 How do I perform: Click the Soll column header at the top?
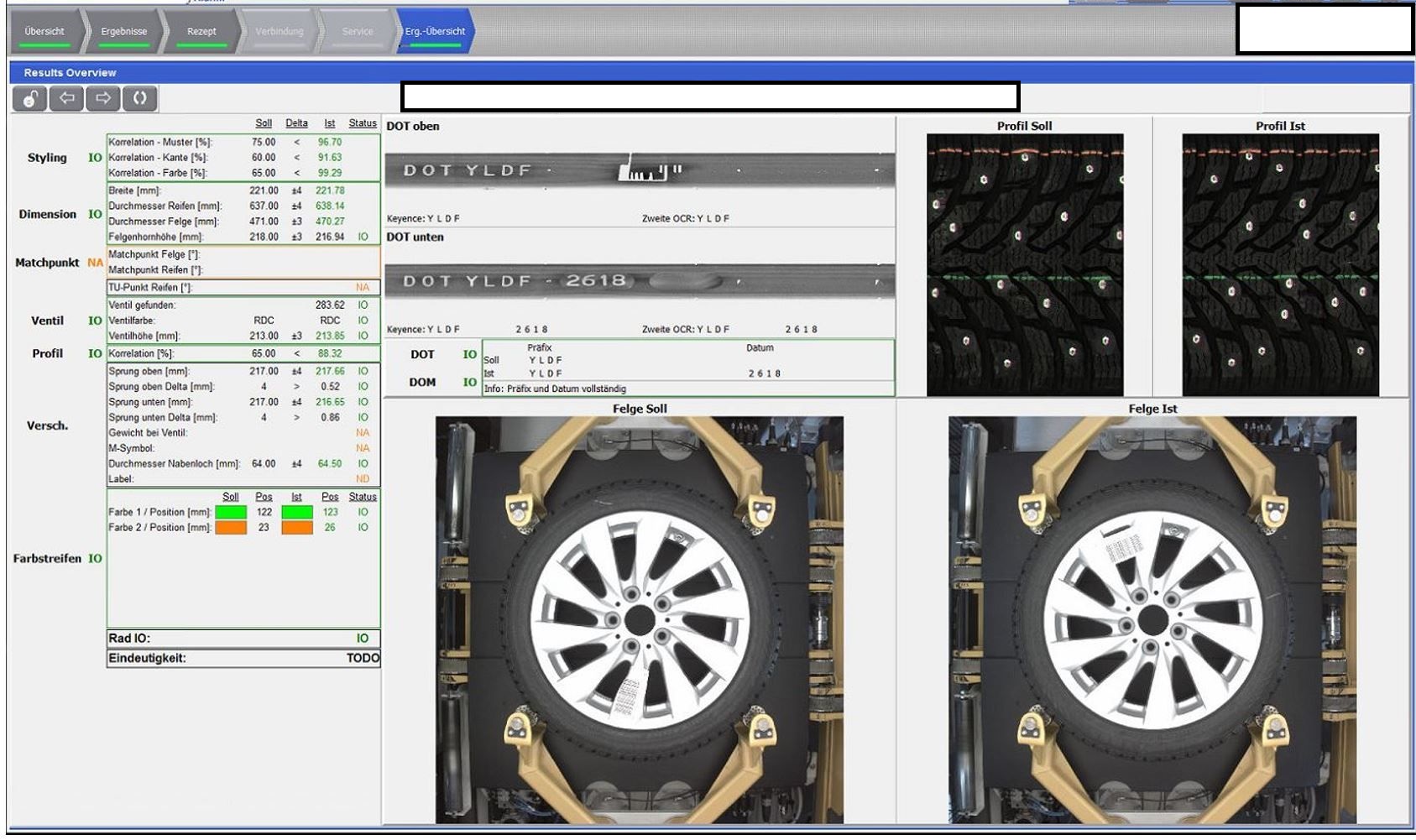click(264, 123)
